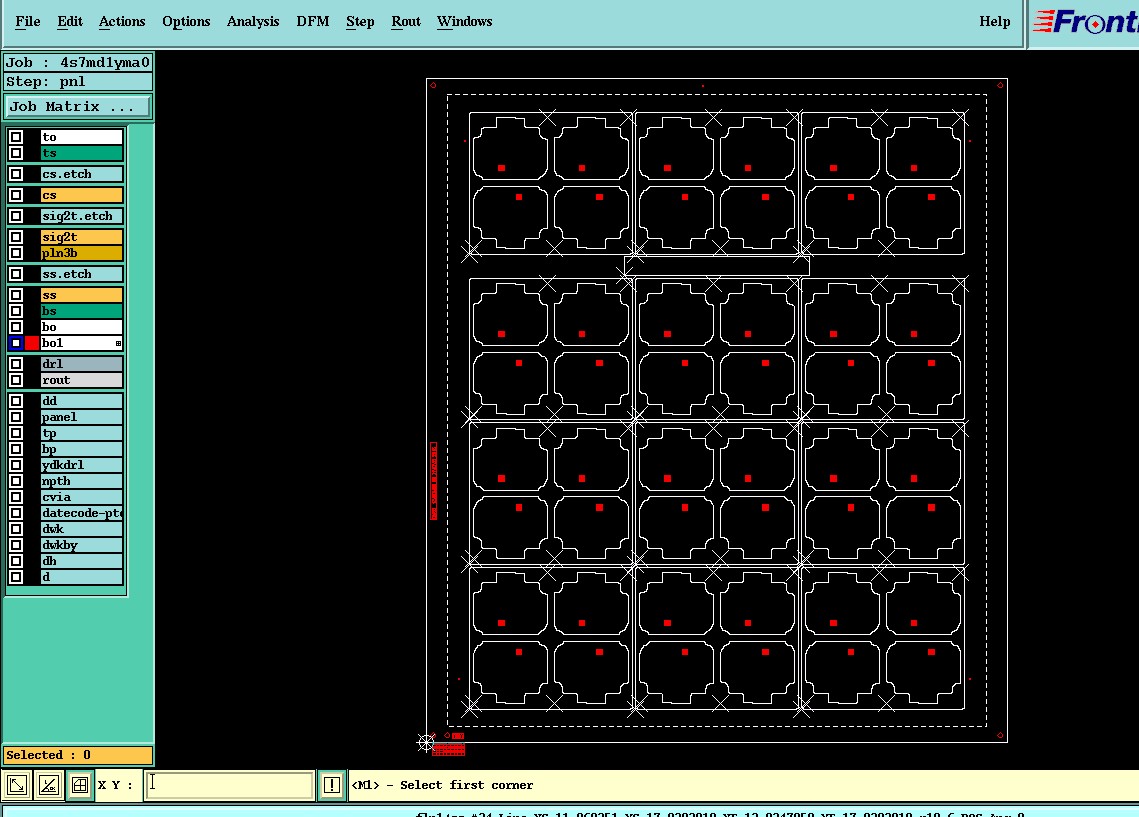1139x817 pixels.
Task: Select layer name cvia
Action: pos(81,497)
